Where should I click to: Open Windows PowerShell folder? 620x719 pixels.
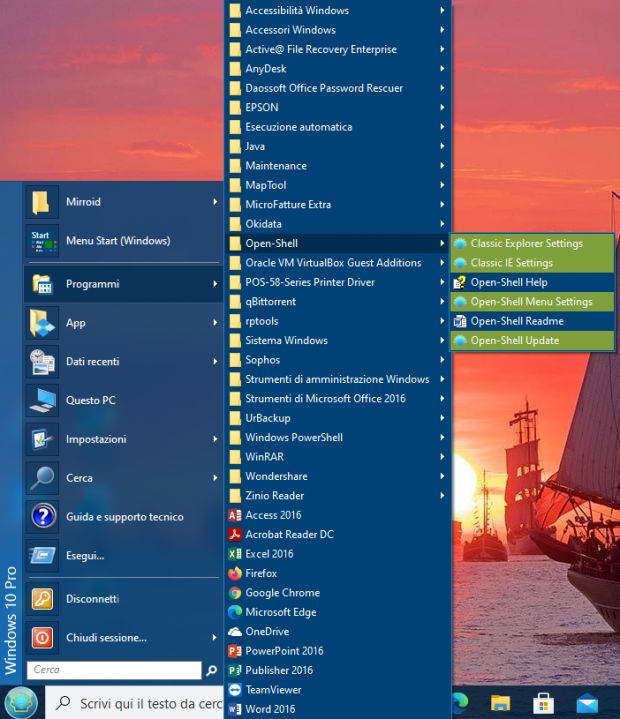pyautogui.click(x=338, y=437)
